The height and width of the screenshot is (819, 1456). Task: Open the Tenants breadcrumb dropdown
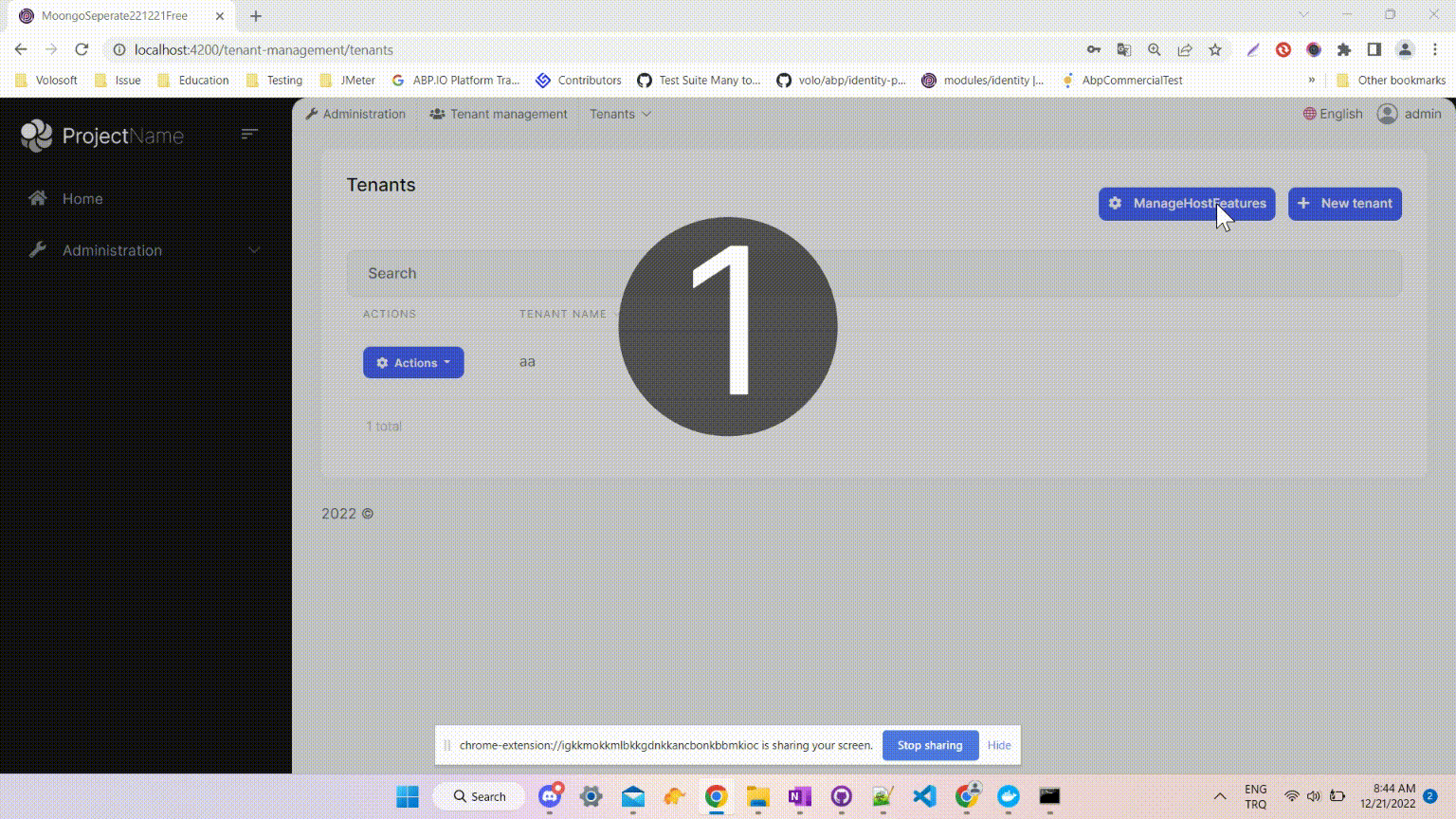620,114
